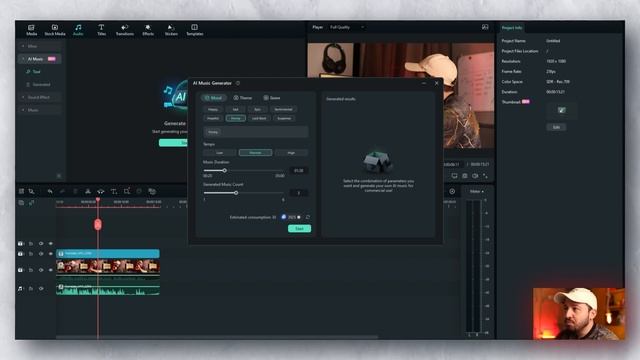
Task: Select the Mood tab in AI Music Generator
Action: click(x=213, y=98)
